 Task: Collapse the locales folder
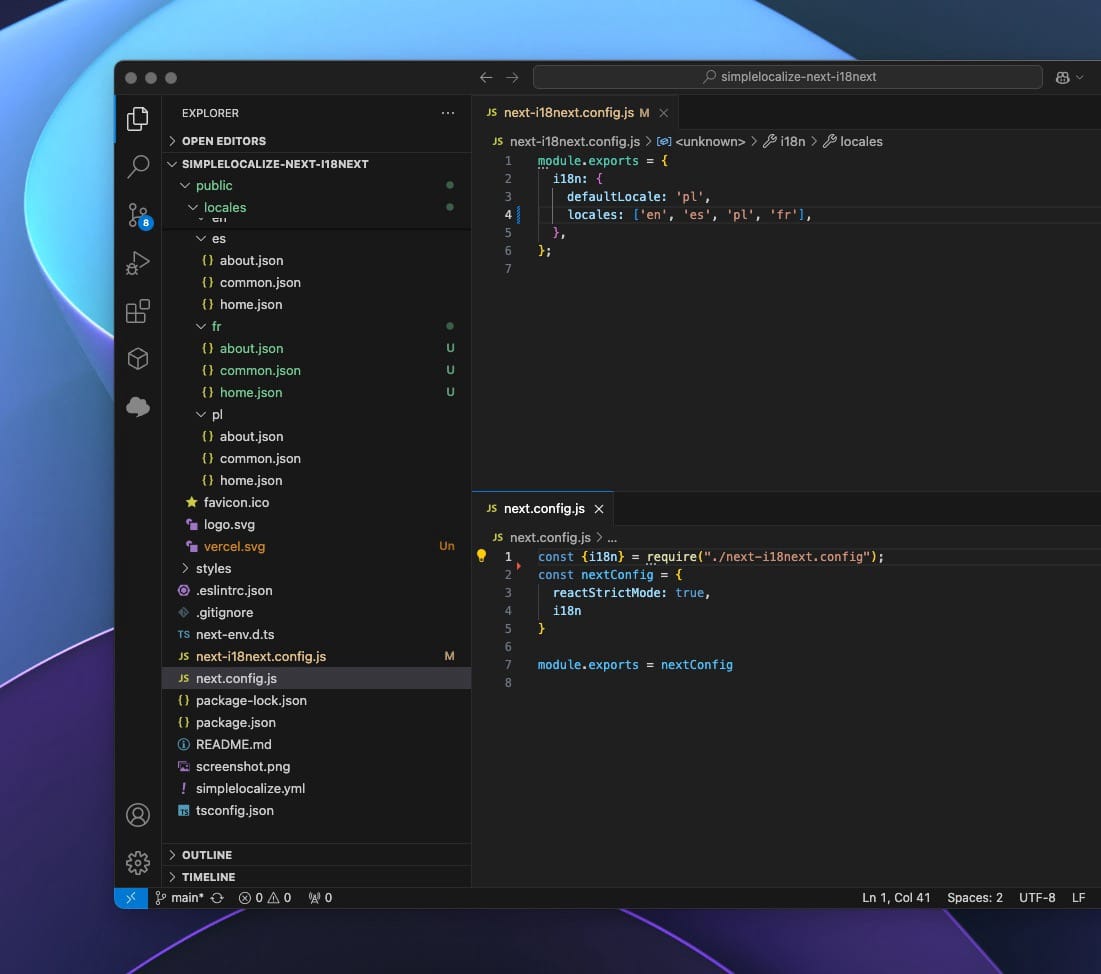coord(225,207)
